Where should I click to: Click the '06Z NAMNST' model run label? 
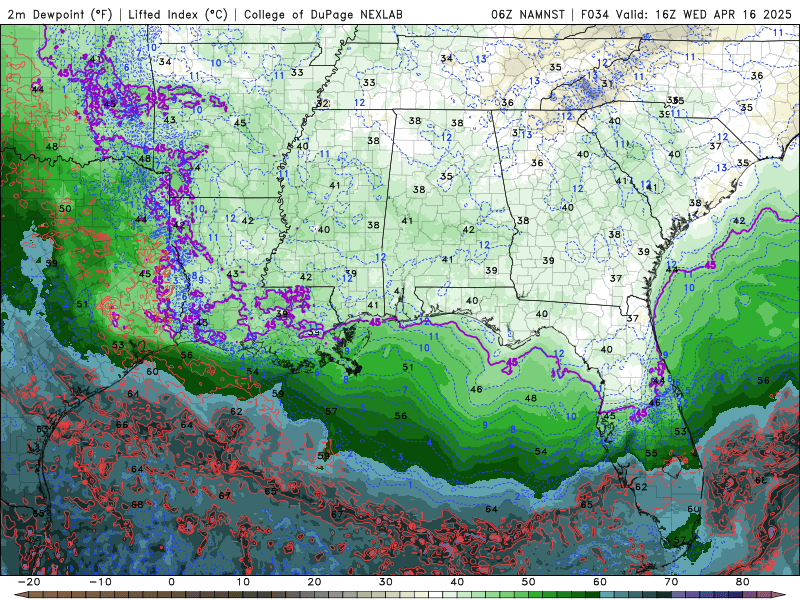pos(528,14)
